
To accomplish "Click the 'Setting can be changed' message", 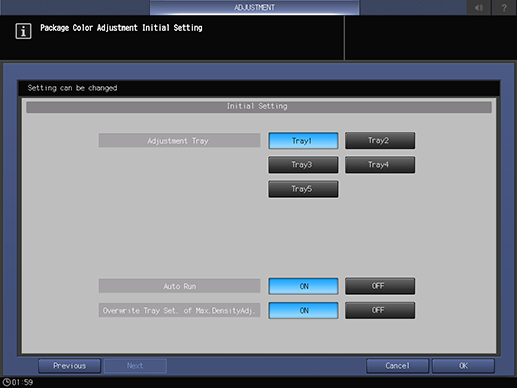I will pos(72,88).
